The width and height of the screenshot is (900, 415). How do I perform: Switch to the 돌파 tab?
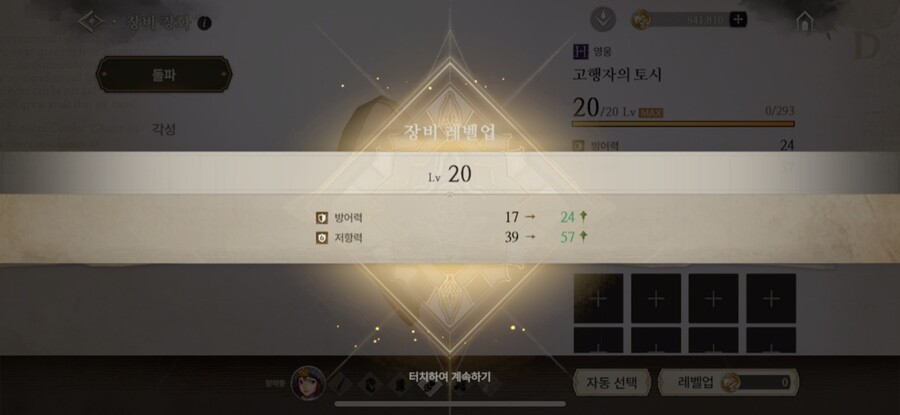pos(164,74)
